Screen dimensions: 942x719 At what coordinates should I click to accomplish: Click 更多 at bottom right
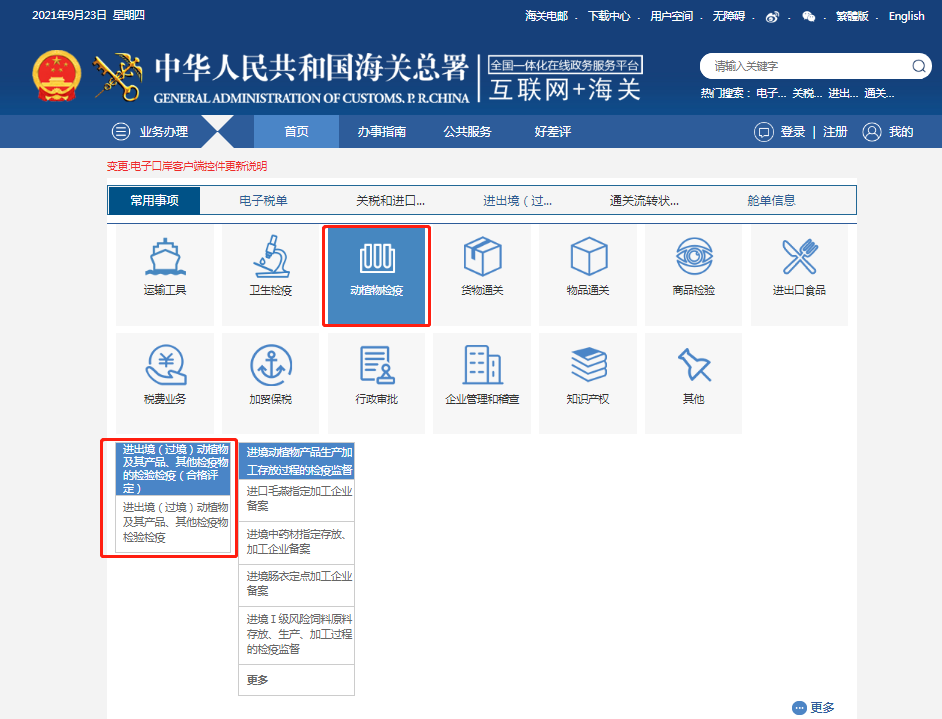point(824,706)
